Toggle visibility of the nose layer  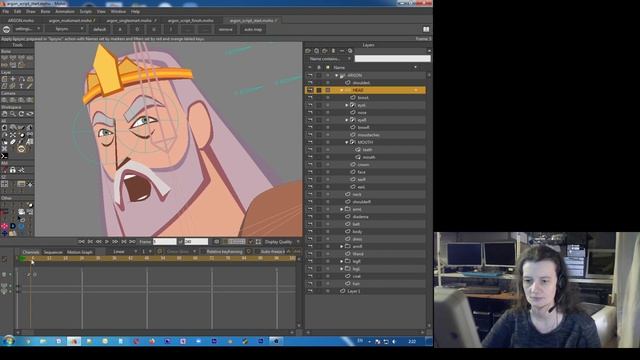[310, 112]
